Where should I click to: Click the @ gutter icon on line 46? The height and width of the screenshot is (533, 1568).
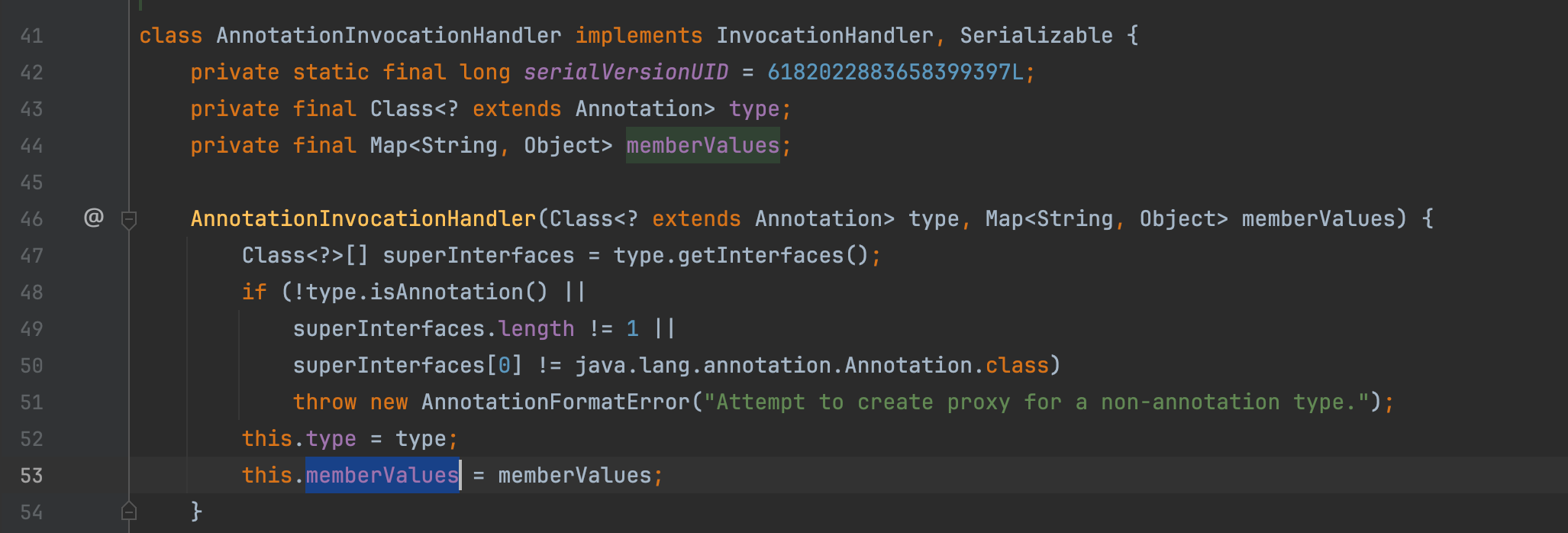point(93,218)
